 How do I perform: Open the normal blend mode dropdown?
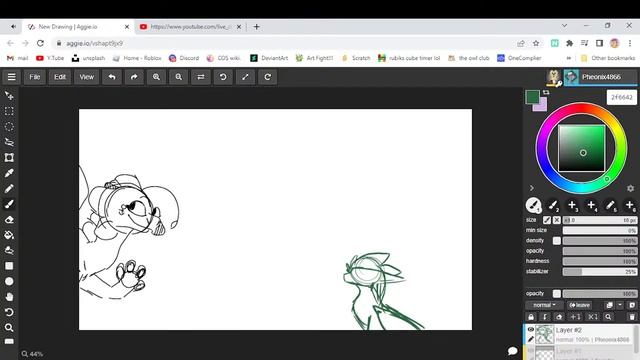544,305
